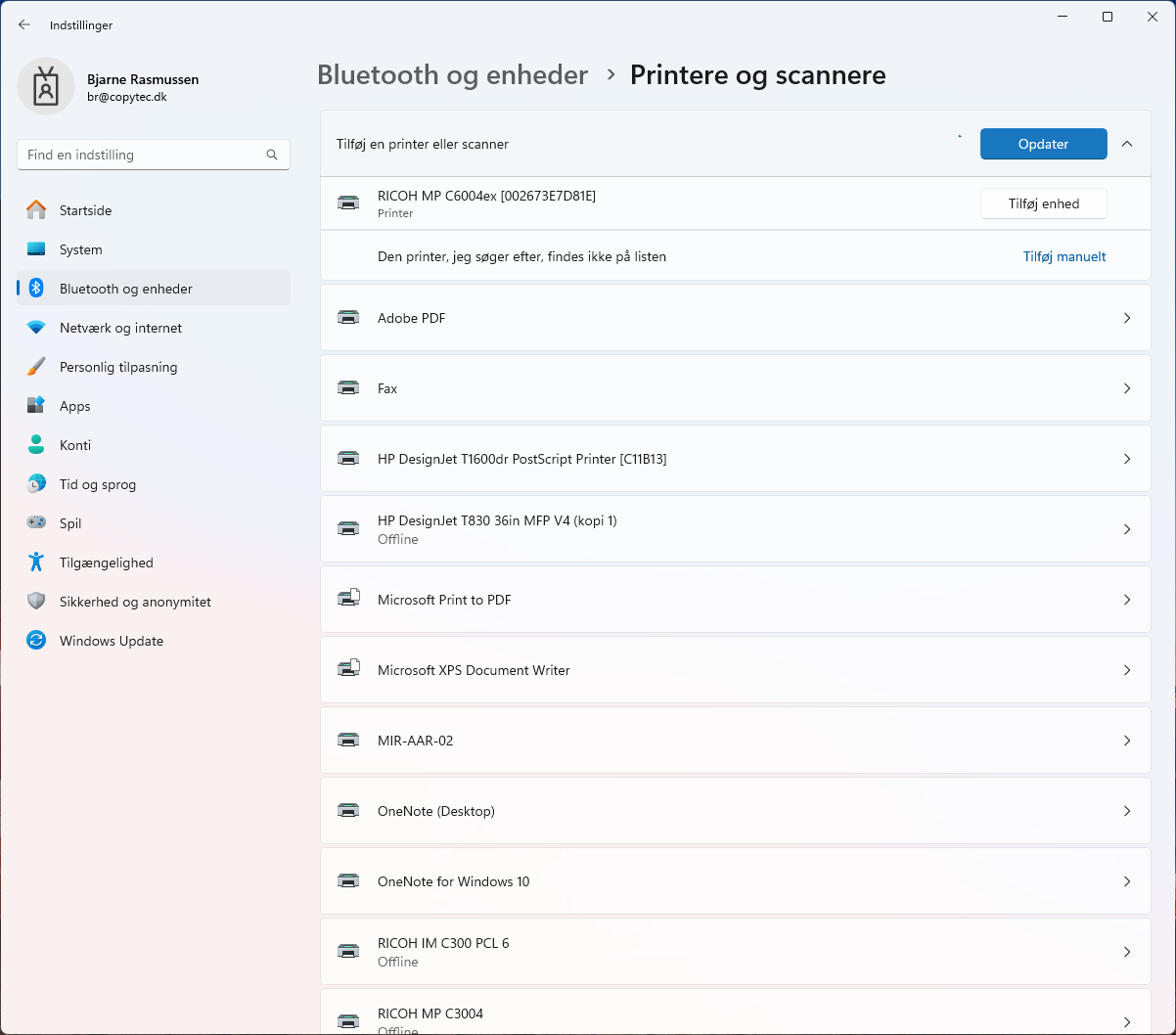Focus the Find en indstilling search field
This screenshot has height=1035, width=1176.
(x=142, y=155)
